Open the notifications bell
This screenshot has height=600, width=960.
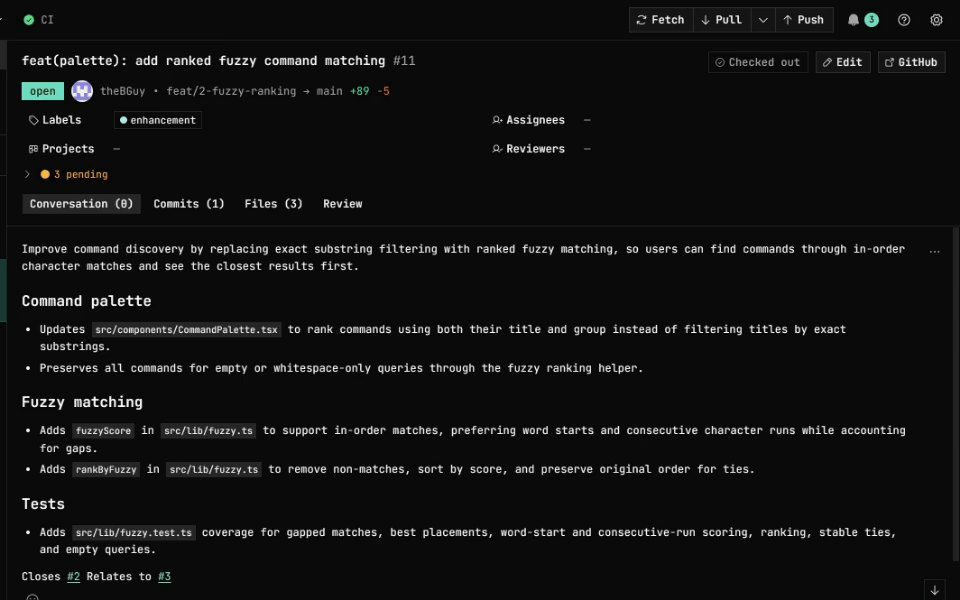[853, 20]
